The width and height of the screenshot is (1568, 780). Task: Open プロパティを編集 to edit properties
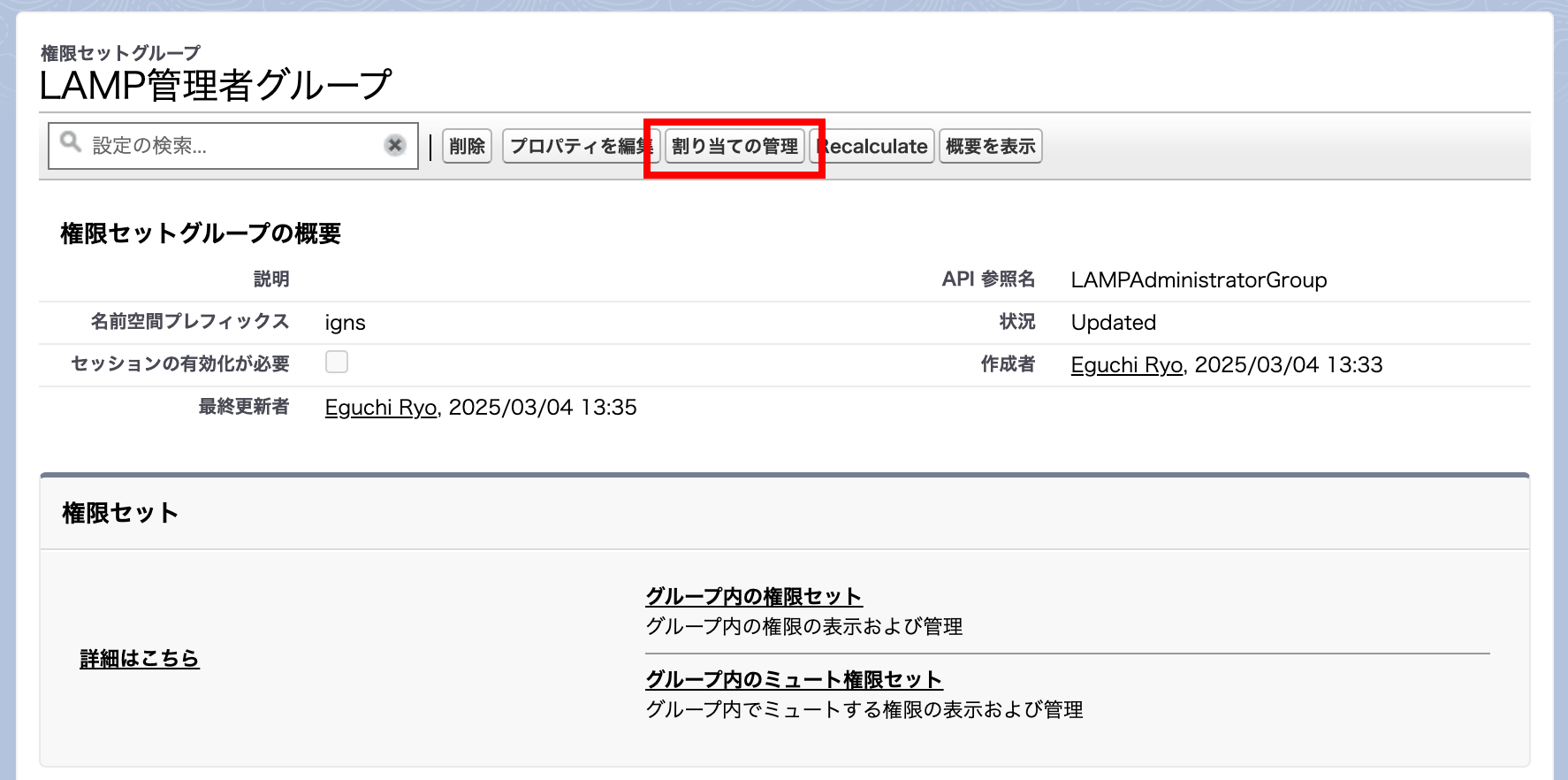[579, 147]
